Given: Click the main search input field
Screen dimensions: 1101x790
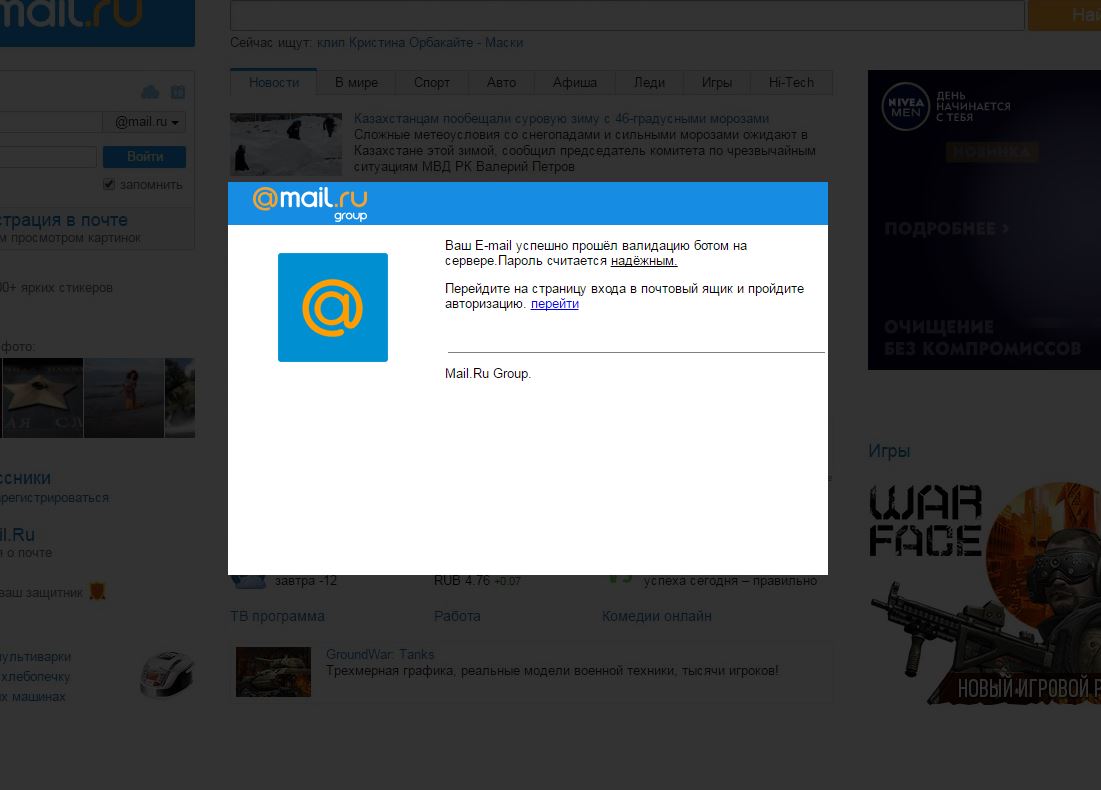Looking at the screenshot, I should [627, 15].
